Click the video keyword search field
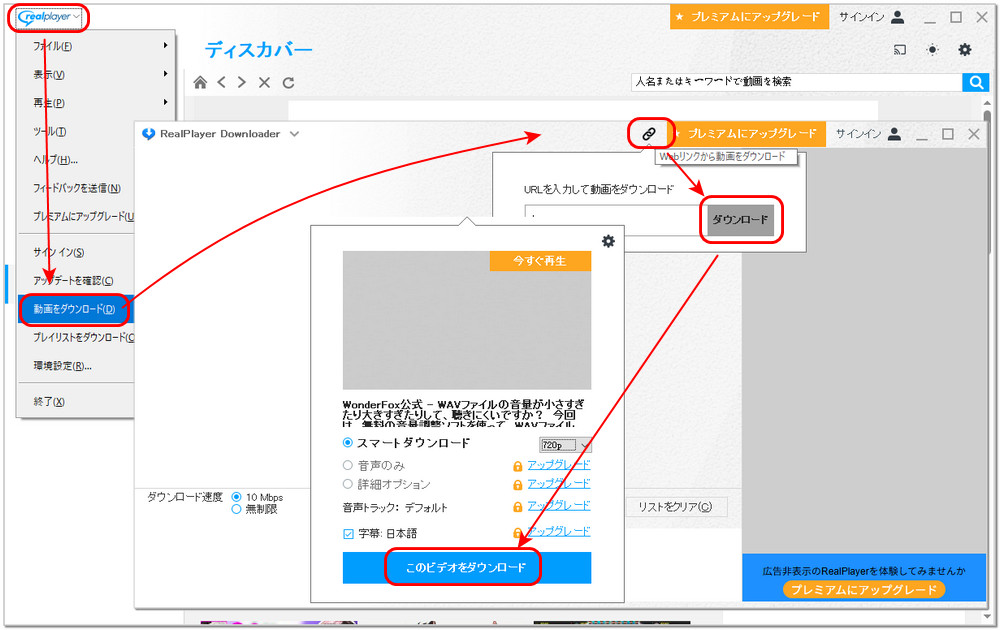 [x=797, y=82]
